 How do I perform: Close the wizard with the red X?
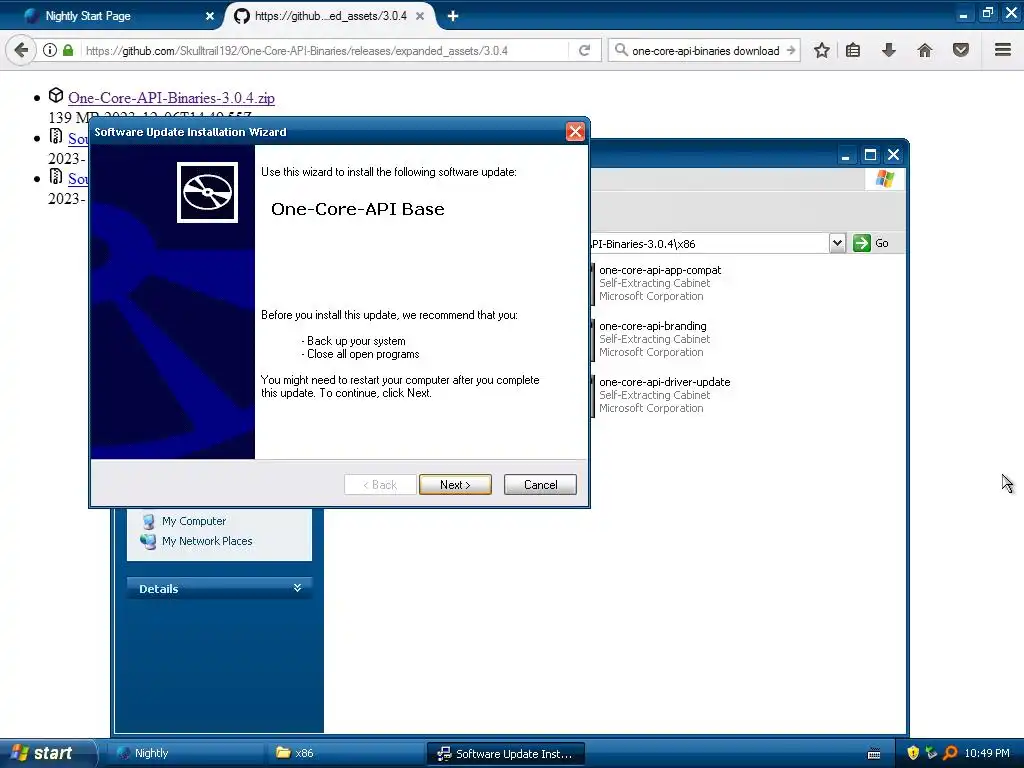coord(575,132)
